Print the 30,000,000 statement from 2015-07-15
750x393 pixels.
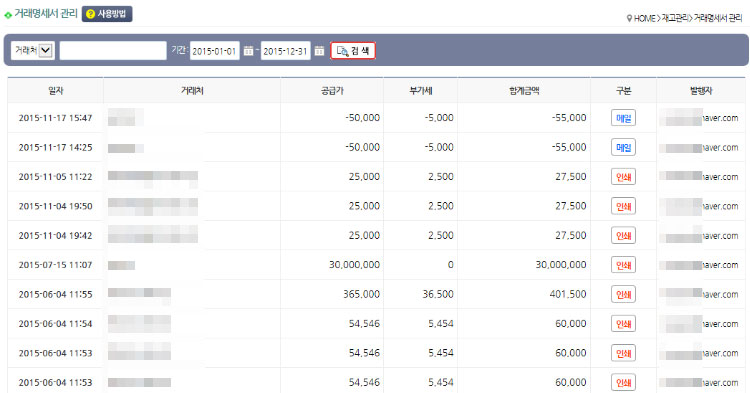[623, 265]
